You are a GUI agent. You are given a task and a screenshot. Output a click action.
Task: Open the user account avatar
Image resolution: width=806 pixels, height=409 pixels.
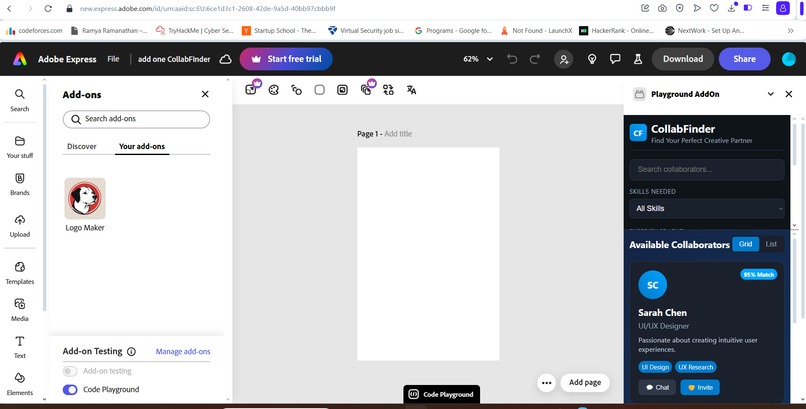coord(789,59)
